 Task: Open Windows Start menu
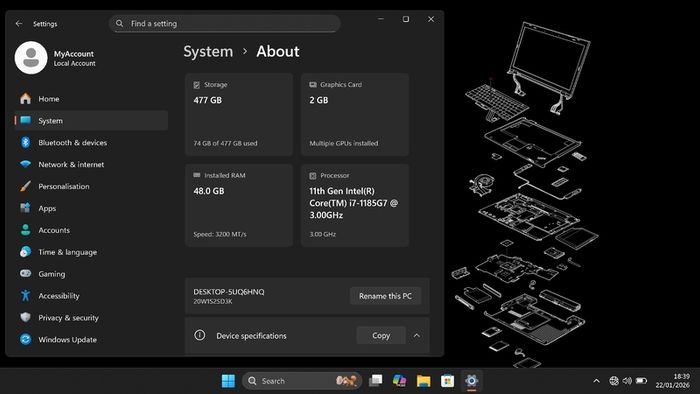click(x=228, y=381)
